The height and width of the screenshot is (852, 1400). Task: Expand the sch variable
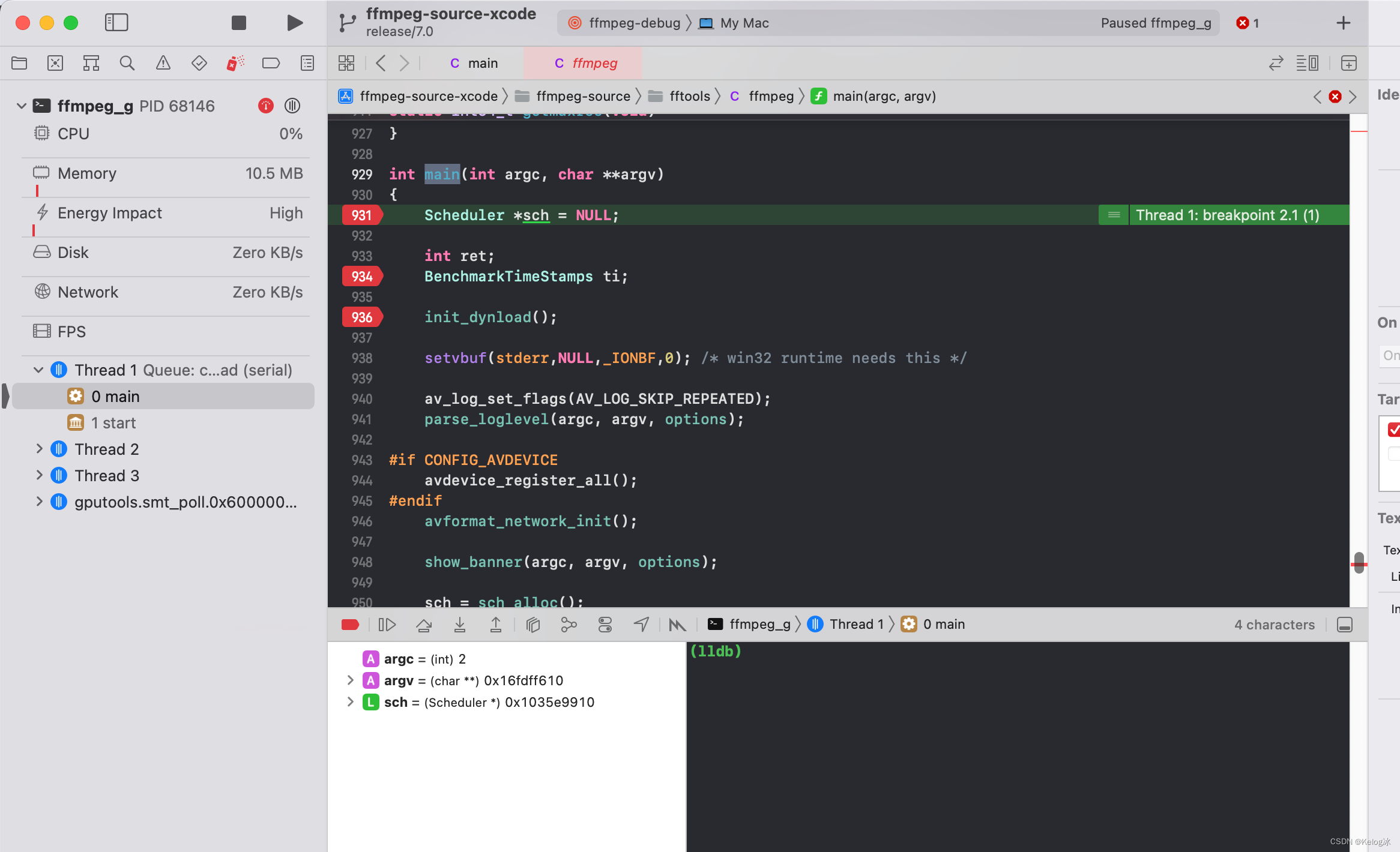pyautogui.click(x=351, y=702)
